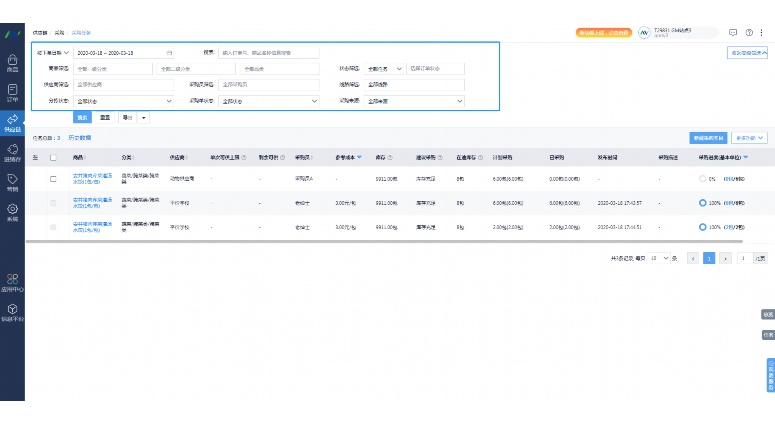
Task: Click the info icon beside 在途库存 column header
Action: click(x=480, y=158)
